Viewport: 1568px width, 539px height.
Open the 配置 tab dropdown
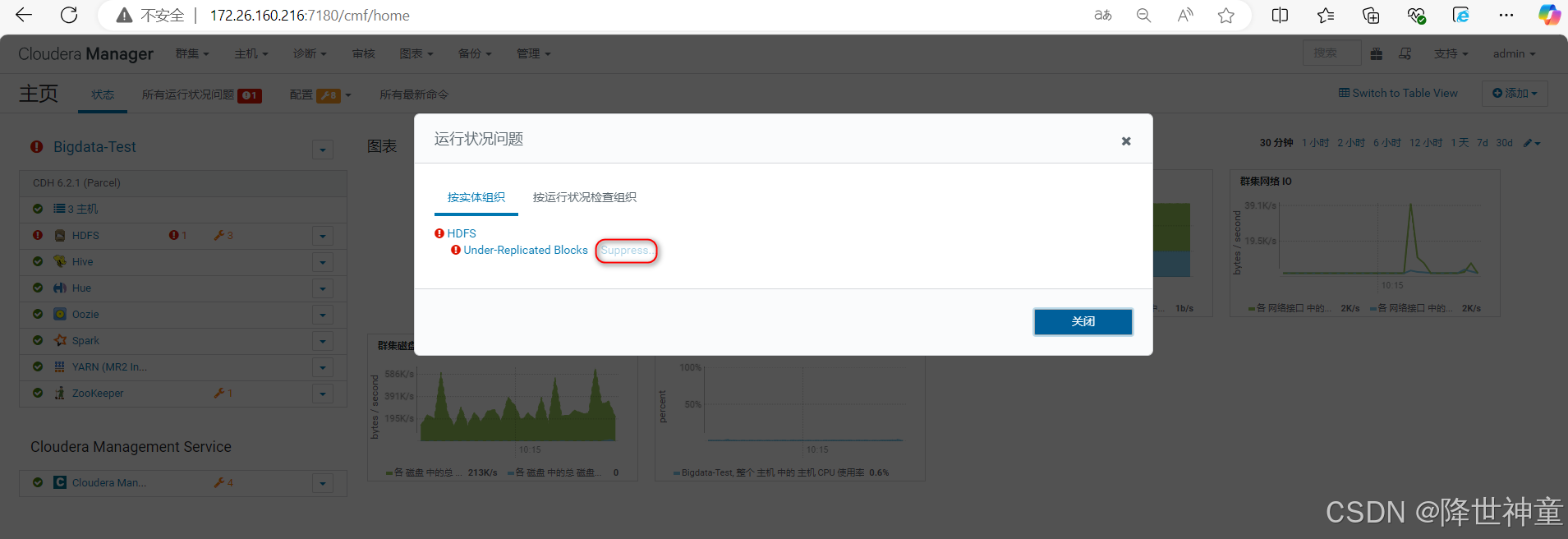point(320,94)
